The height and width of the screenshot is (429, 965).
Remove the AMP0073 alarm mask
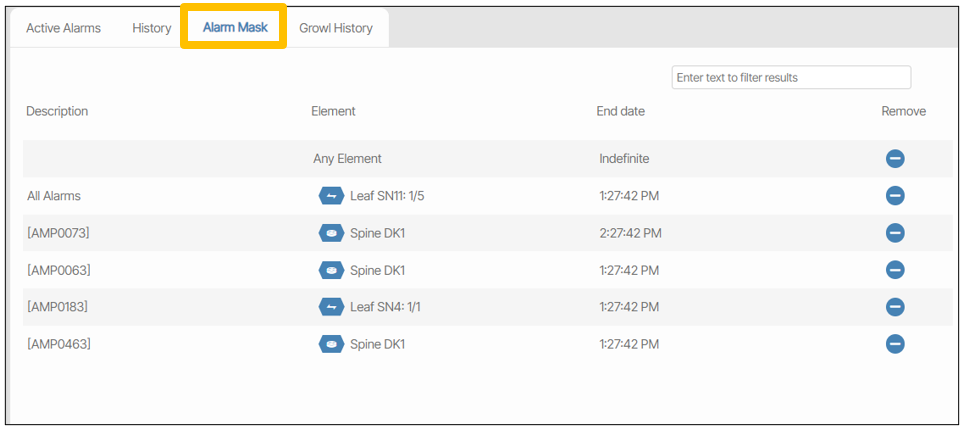895,233
